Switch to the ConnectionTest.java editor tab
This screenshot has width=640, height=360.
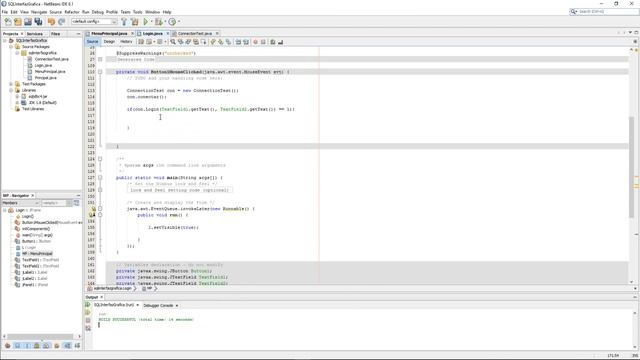click(x=195, y=33)
